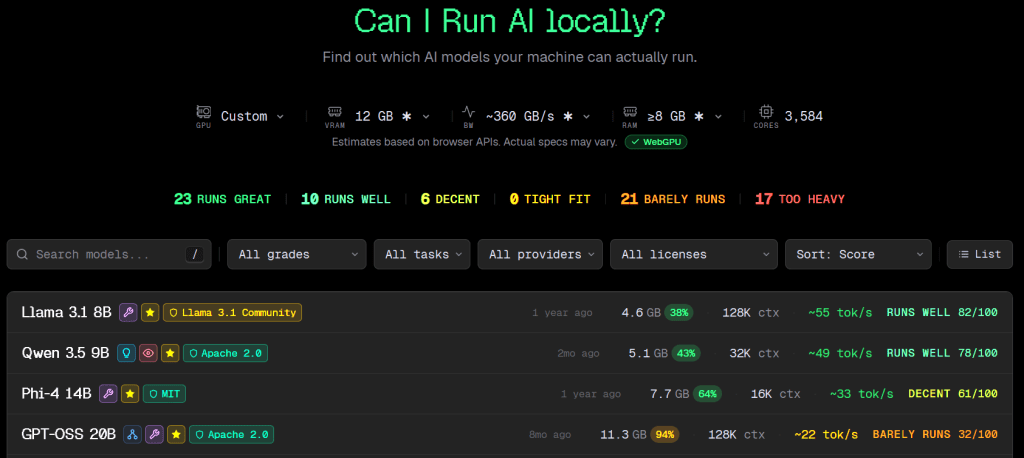Open the All providers dropdown
The image size is (1024, 458).
click(x=540, y=254)
